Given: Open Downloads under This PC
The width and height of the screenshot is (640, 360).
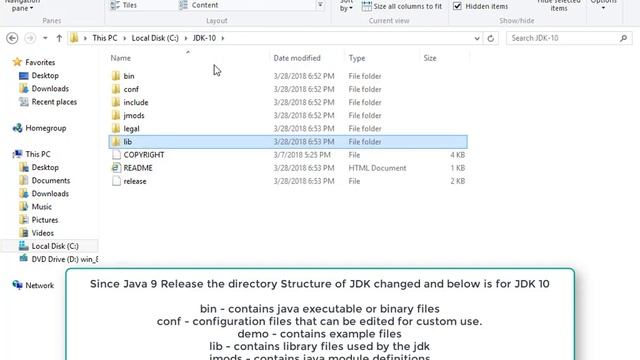Looking at the screenshot, I should pos(50,193).
